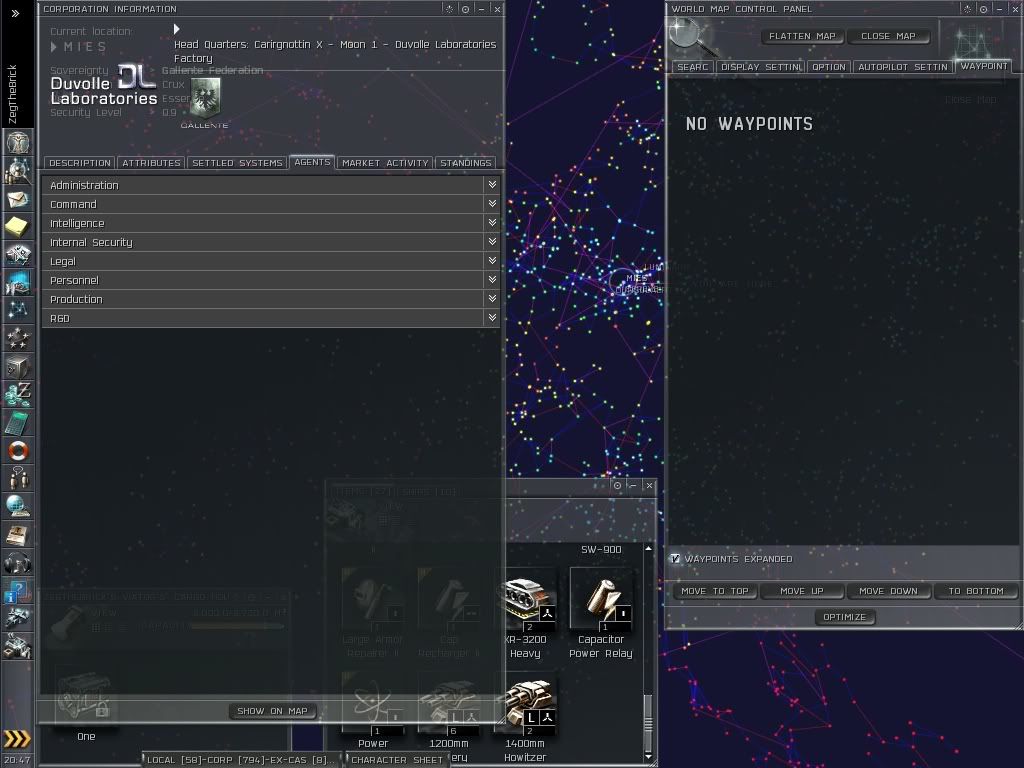Expand the Intelligence agents division
This screenshot has height=768, width=1024.
pos(271,223)
